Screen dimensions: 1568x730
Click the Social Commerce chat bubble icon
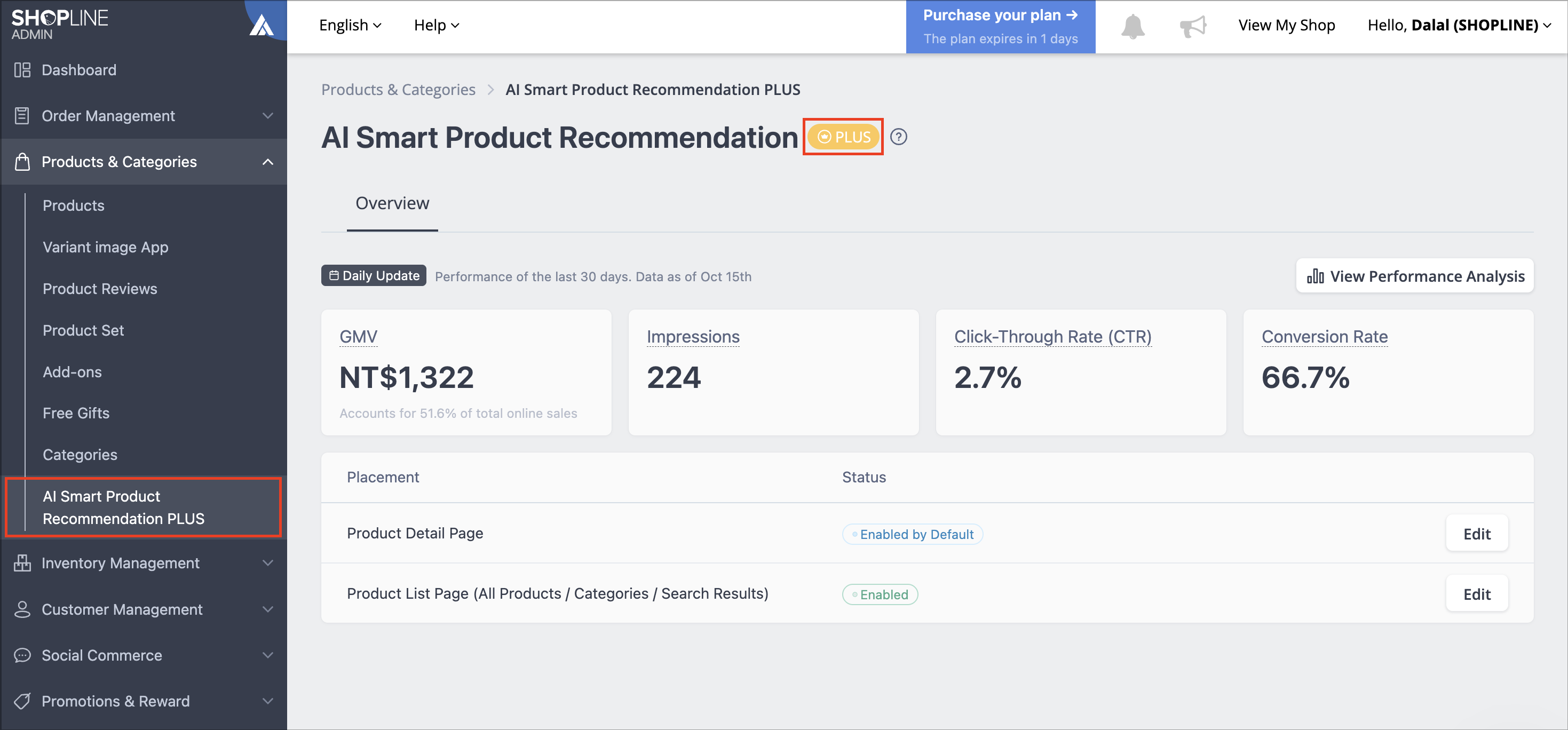pos(22,656)
